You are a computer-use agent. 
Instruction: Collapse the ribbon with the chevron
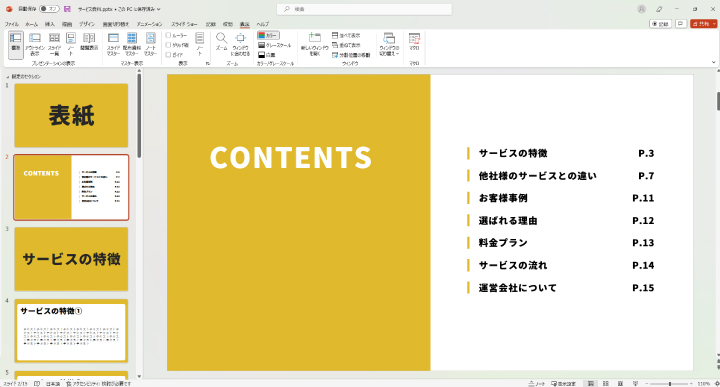click(x=713, y=62)
